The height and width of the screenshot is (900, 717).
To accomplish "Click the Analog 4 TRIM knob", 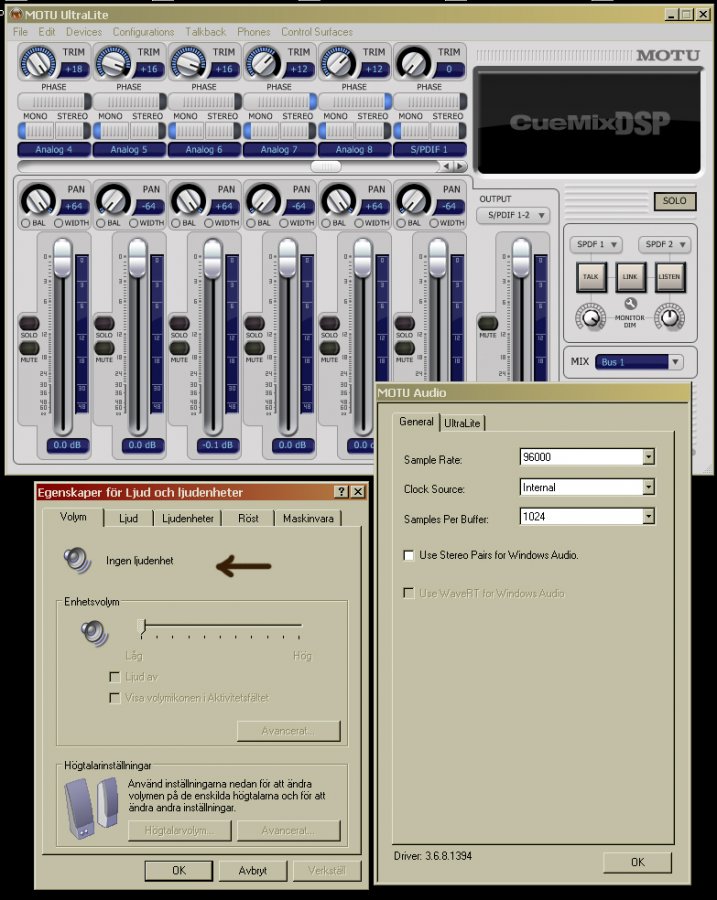I will pos(37,62).
